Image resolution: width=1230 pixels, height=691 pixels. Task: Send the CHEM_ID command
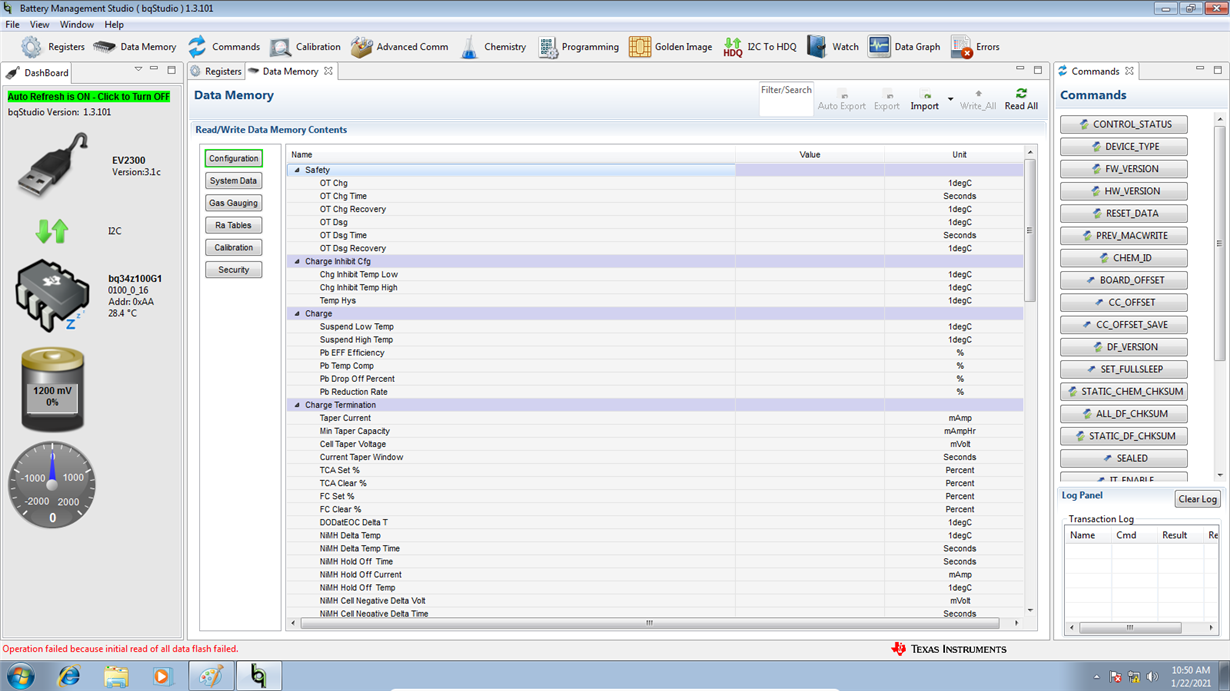coord(1124,258)
